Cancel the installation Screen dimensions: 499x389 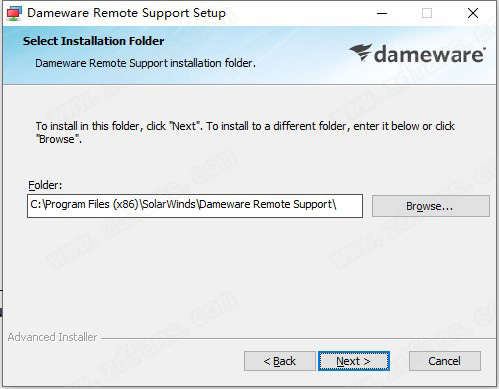tap(445, 361)
